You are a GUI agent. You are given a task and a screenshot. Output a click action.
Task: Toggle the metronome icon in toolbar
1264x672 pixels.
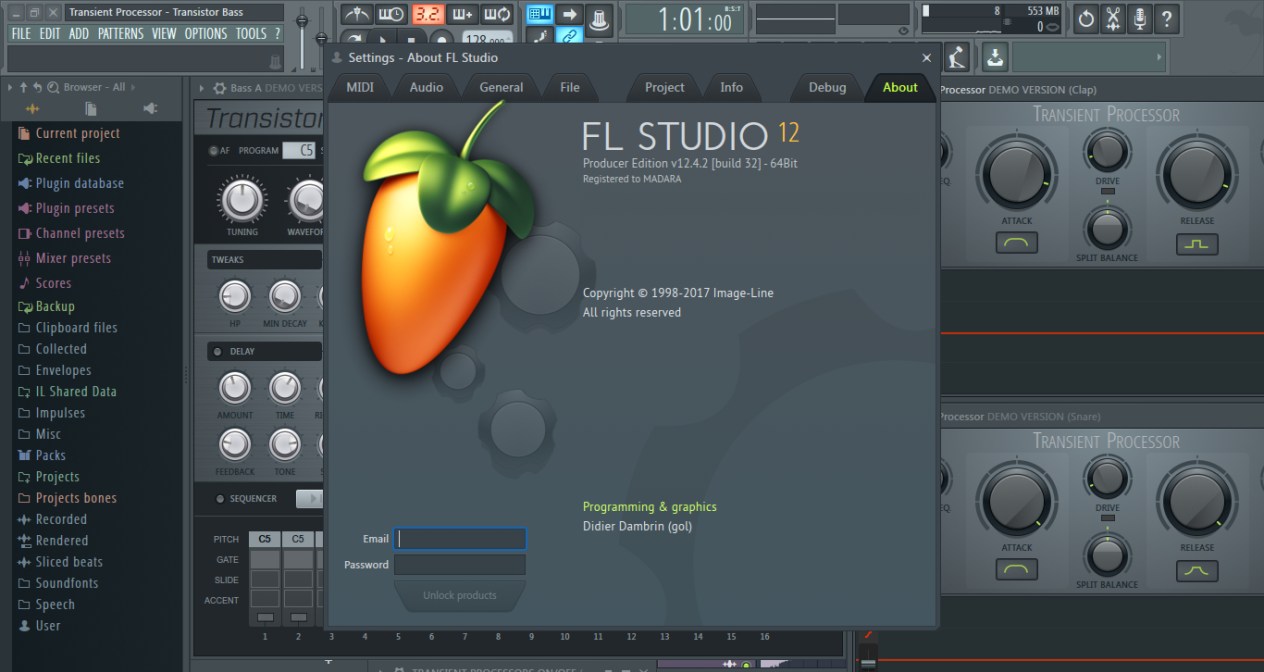click(x=357, y=14)
